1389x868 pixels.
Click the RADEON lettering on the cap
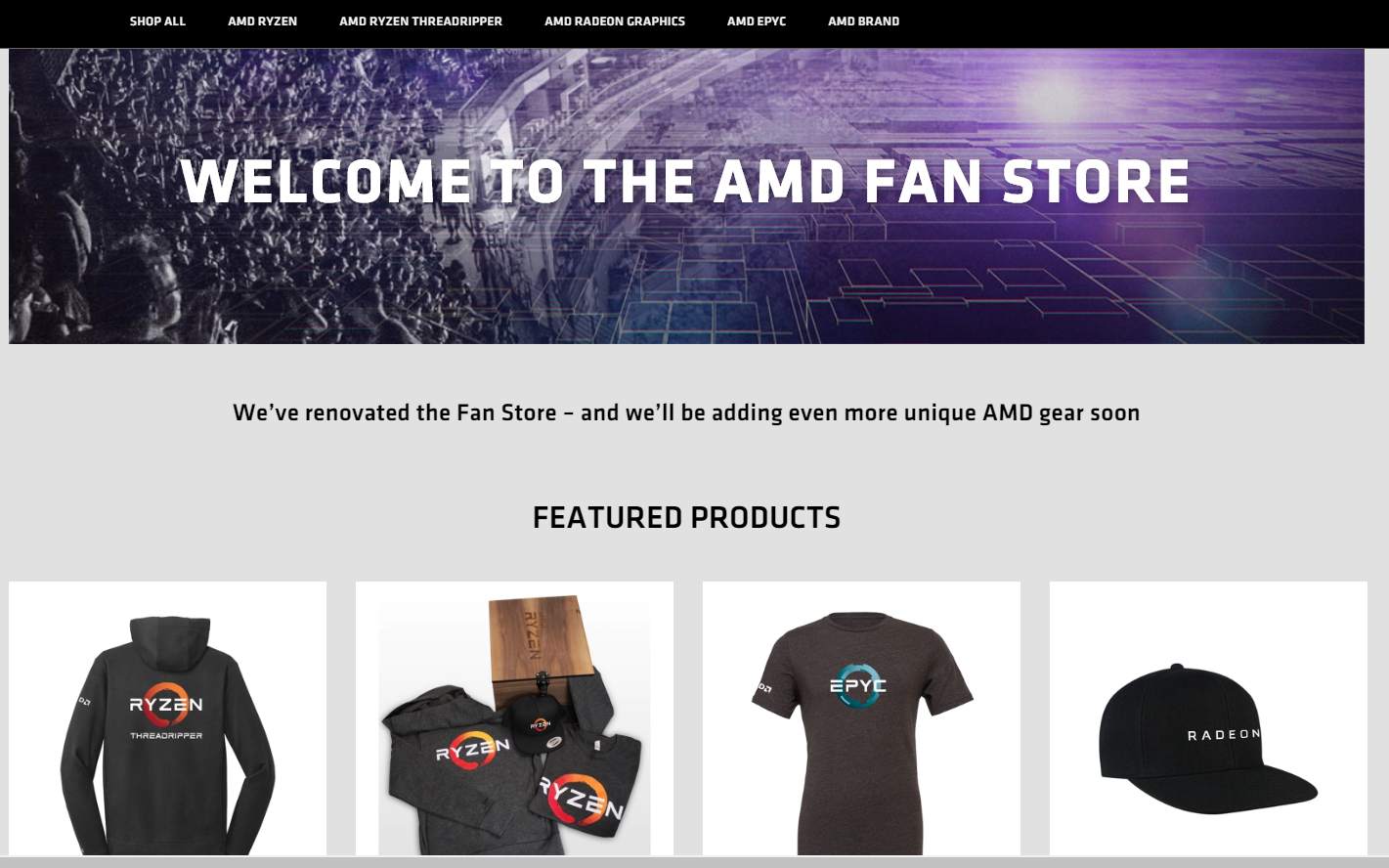(1223, 735)
